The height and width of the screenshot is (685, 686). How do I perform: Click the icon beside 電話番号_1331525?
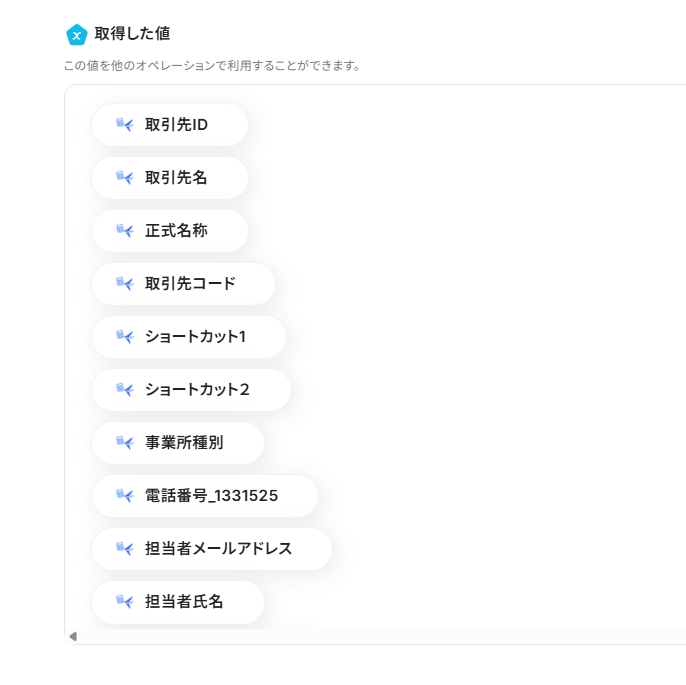125,495
